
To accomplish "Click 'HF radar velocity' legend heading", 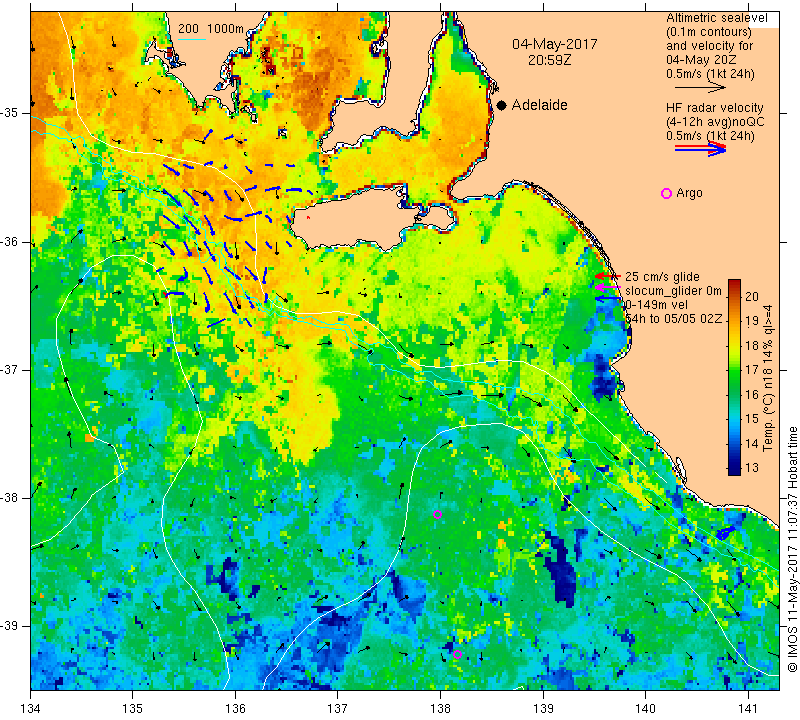I will pyautogui.click(x=714, y=108).
